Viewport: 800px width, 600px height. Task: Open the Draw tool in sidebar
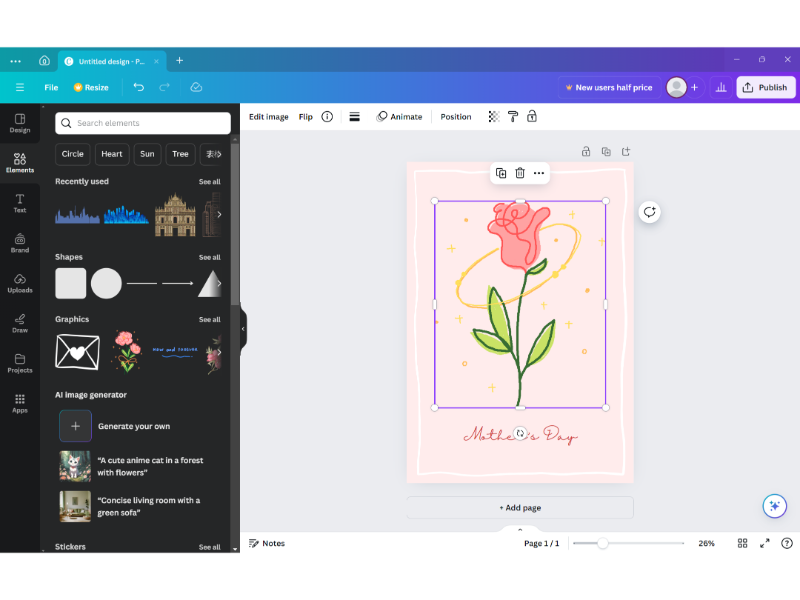[20, 323]
